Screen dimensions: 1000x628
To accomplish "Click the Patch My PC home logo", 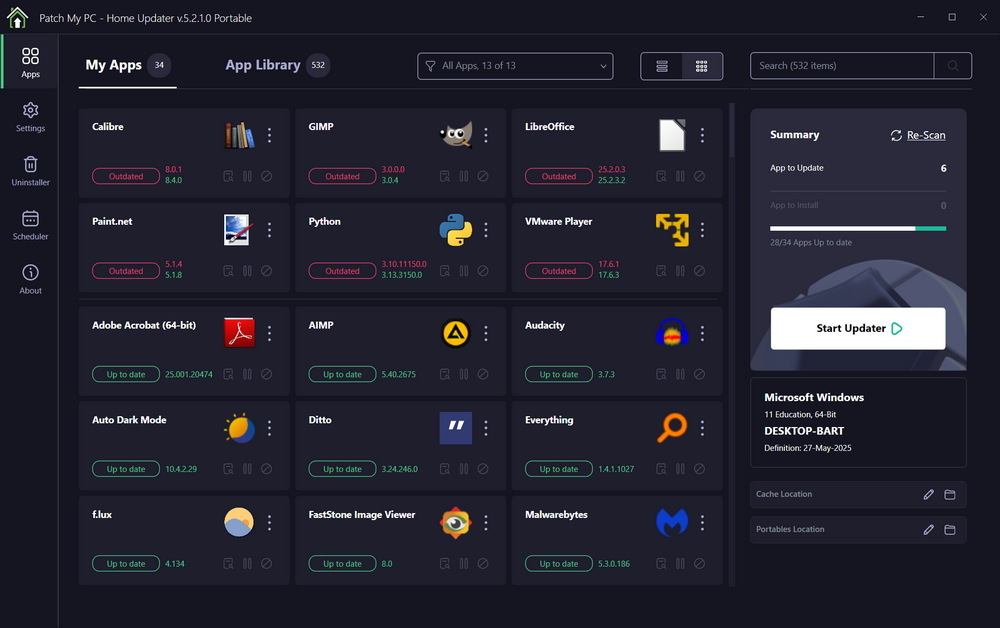I will tap(17, 18).
